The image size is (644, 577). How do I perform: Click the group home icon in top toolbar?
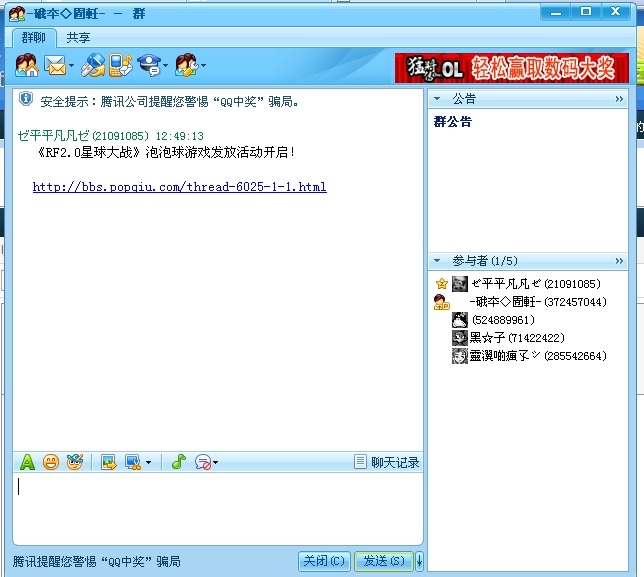[27, 67]
